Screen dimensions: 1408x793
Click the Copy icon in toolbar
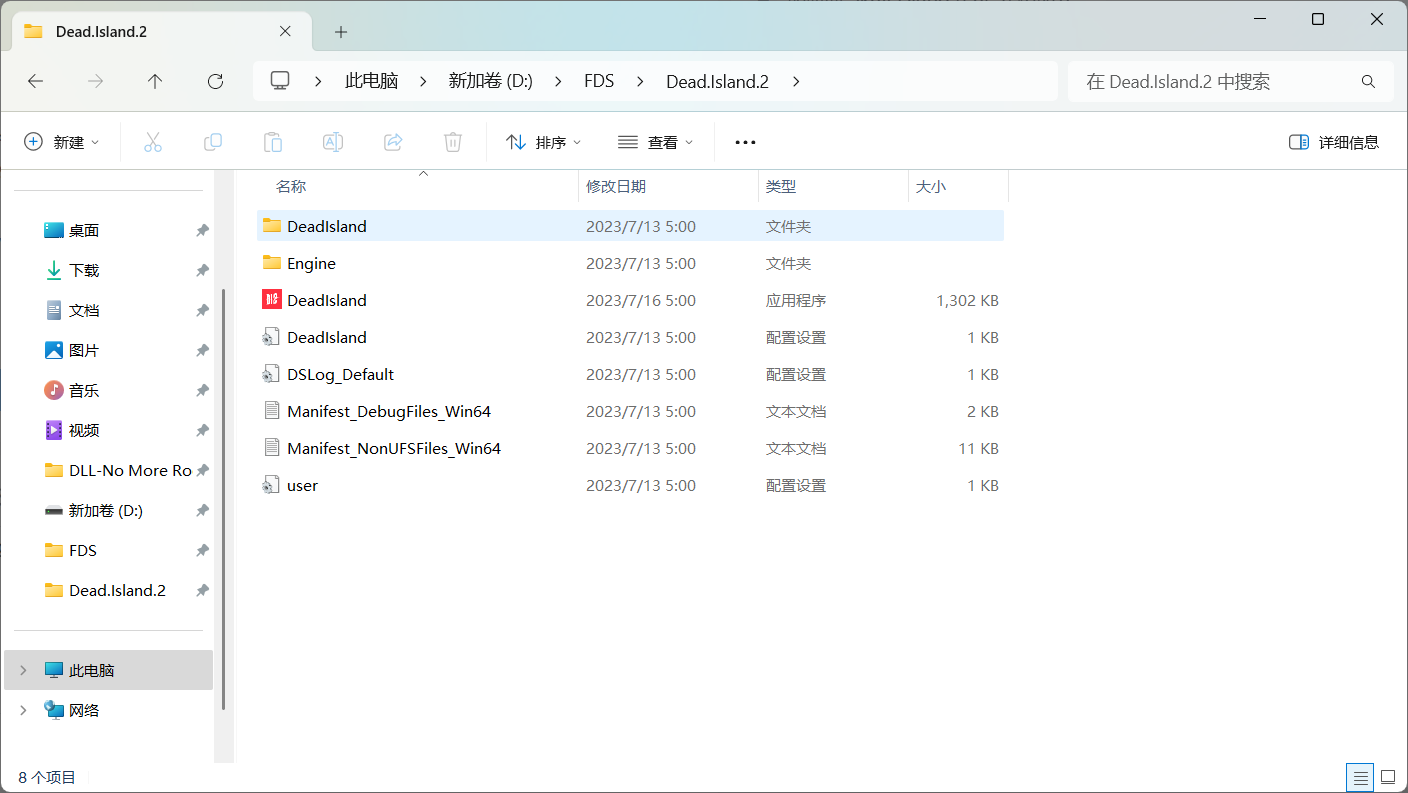point(213,142)
